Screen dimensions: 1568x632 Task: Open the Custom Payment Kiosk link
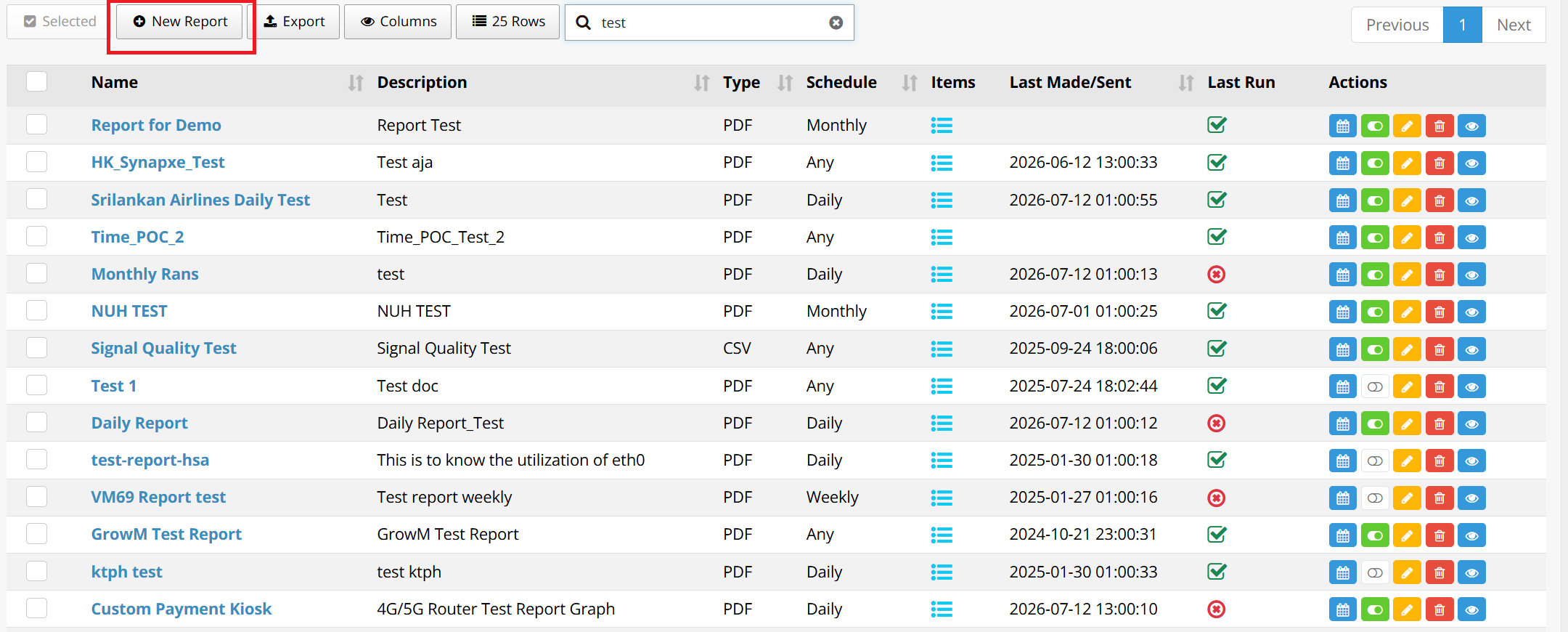[181, 609]
